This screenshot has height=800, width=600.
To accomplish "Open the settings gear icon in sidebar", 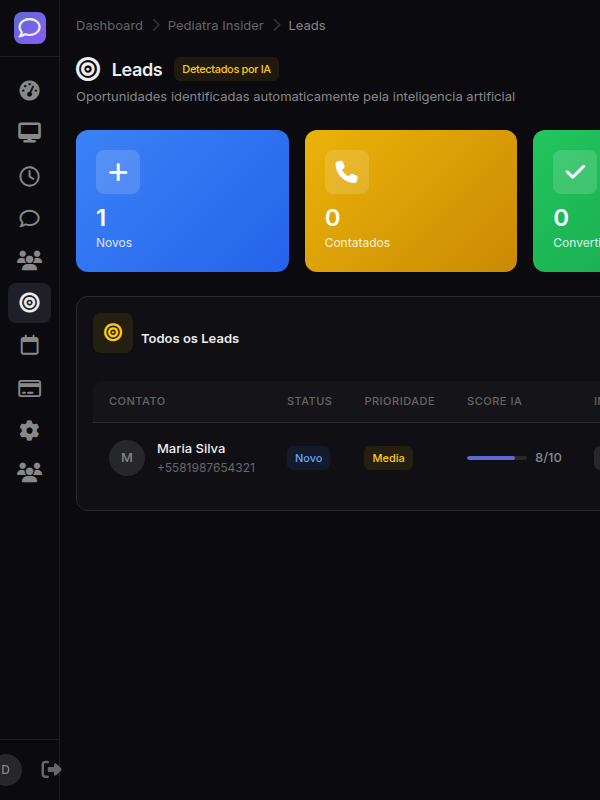I will tap(30, 430).
